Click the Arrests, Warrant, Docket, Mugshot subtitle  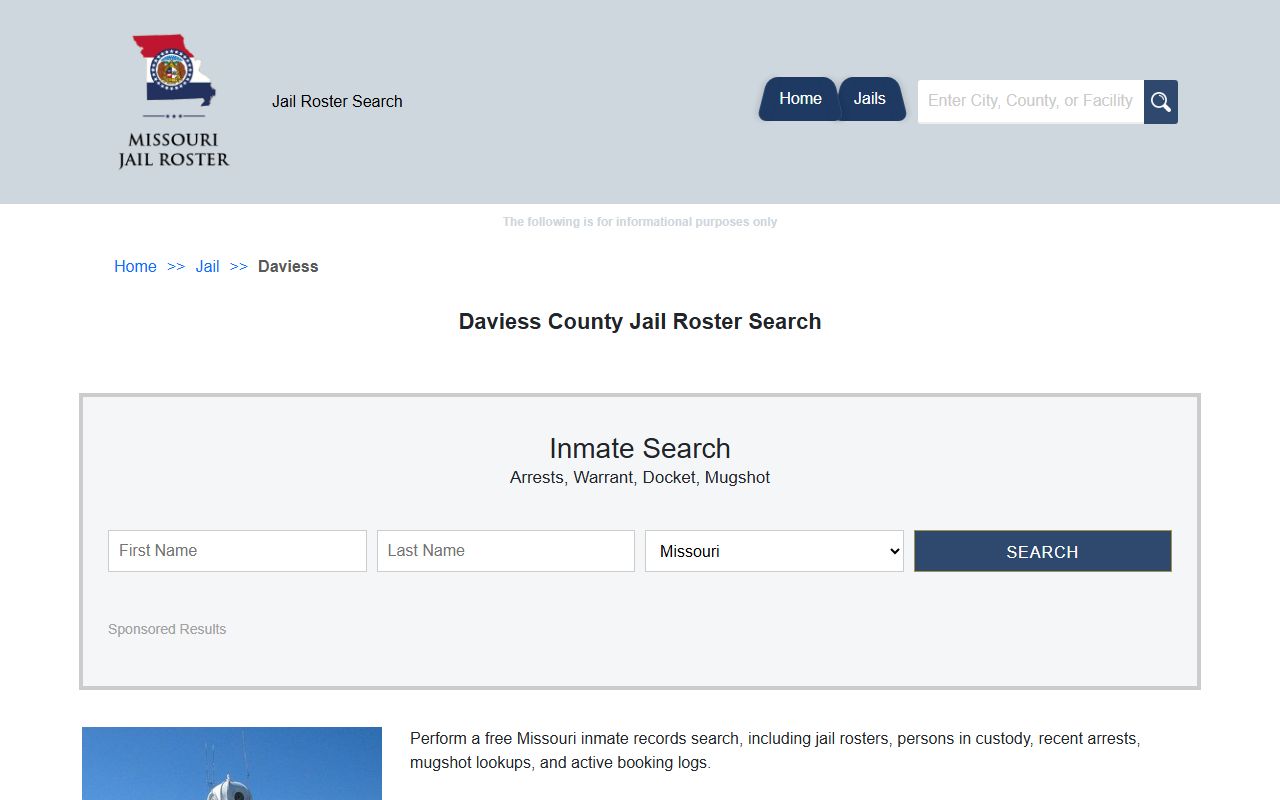[640, 477]
